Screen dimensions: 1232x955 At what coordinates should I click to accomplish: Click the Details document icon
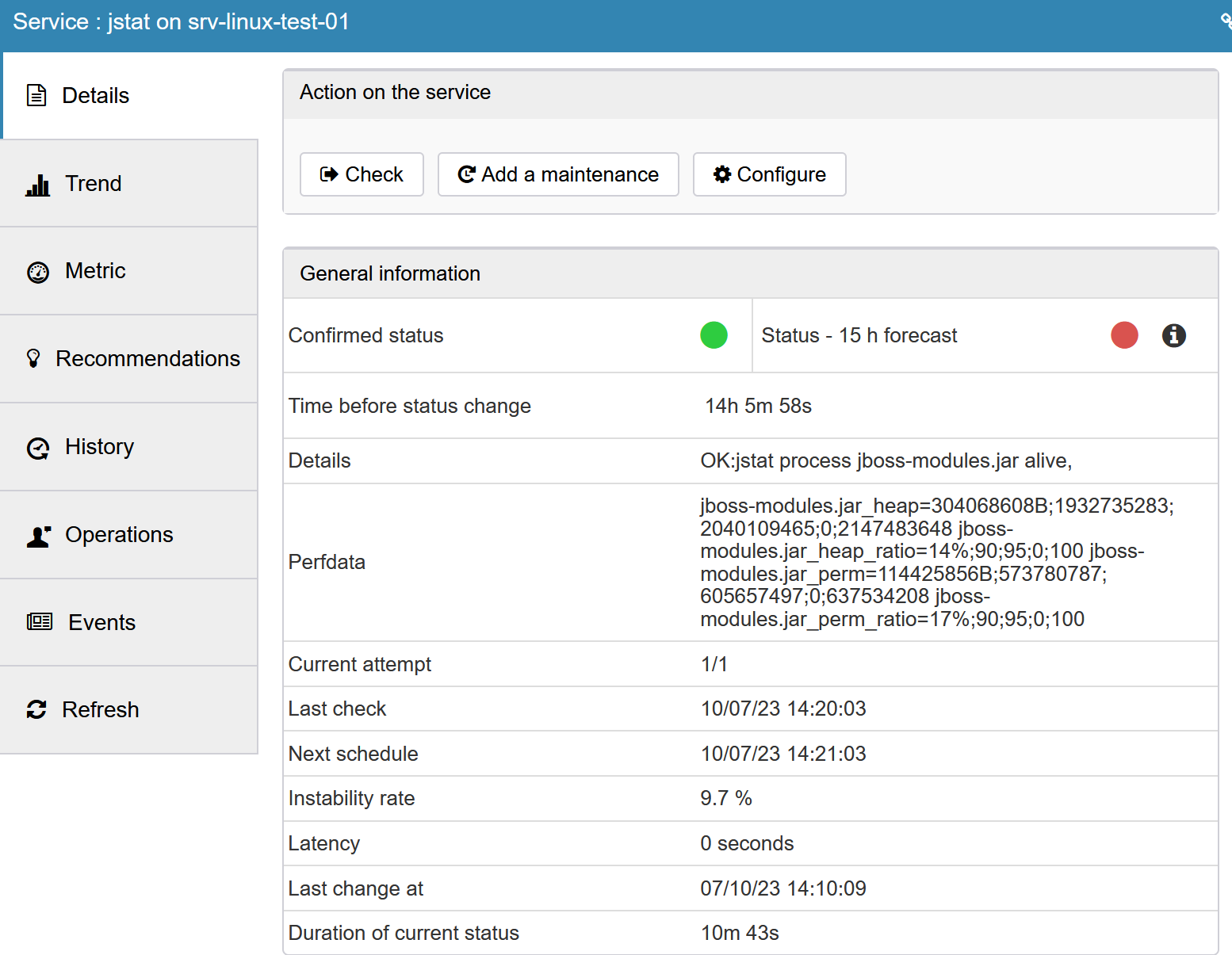tap(36, 95)
